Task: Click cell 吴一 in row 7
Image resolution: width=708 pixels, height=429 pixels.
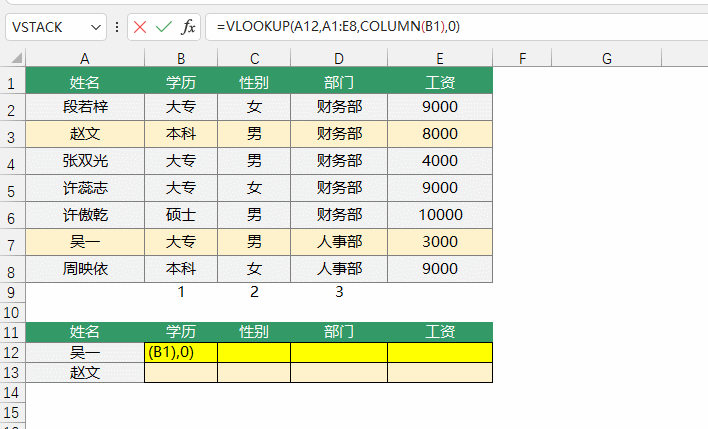Action: coord(85,242)
